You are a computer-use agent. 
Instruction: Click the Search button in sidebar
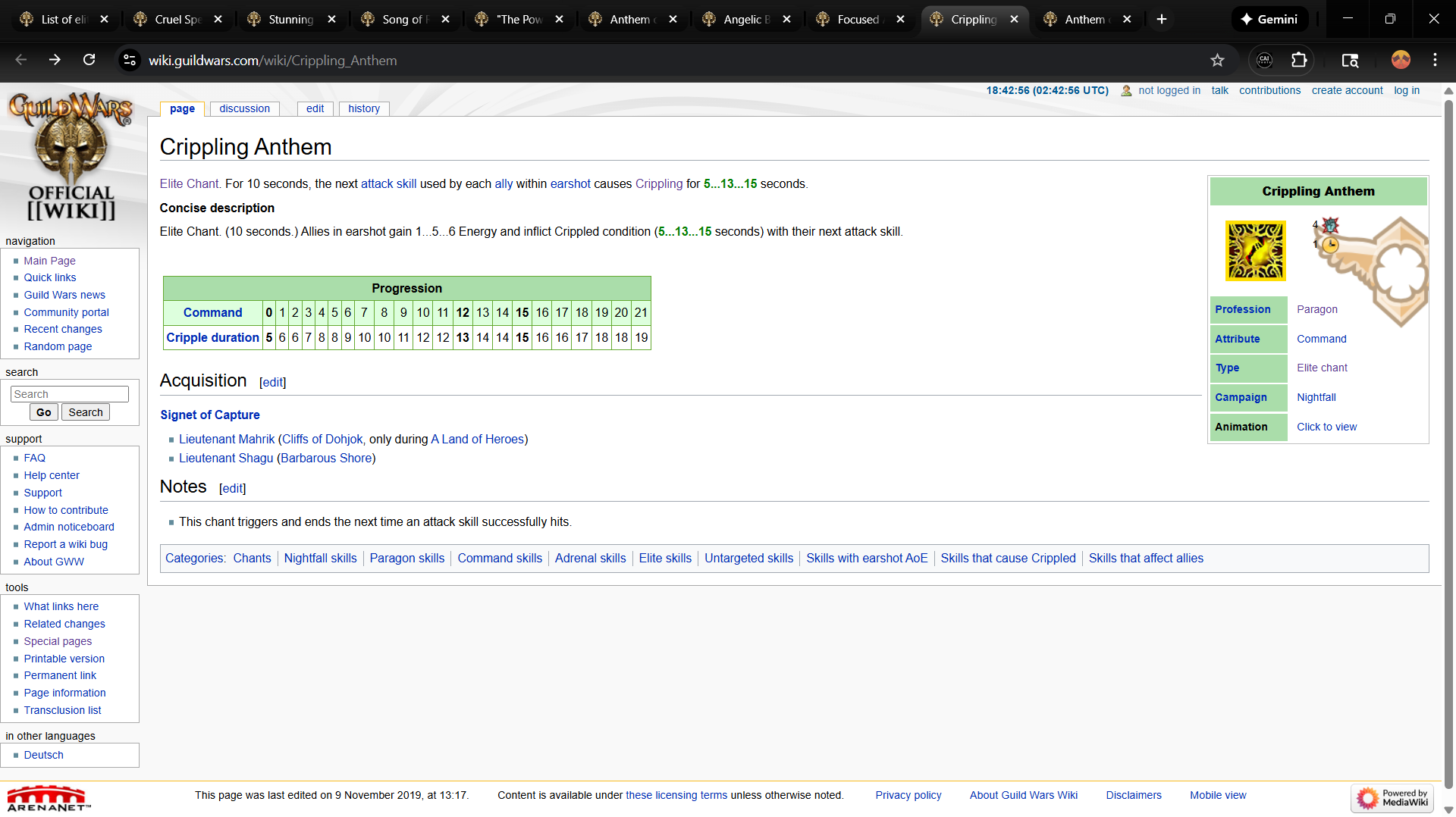pyautogui.click(x=86, y=412)
